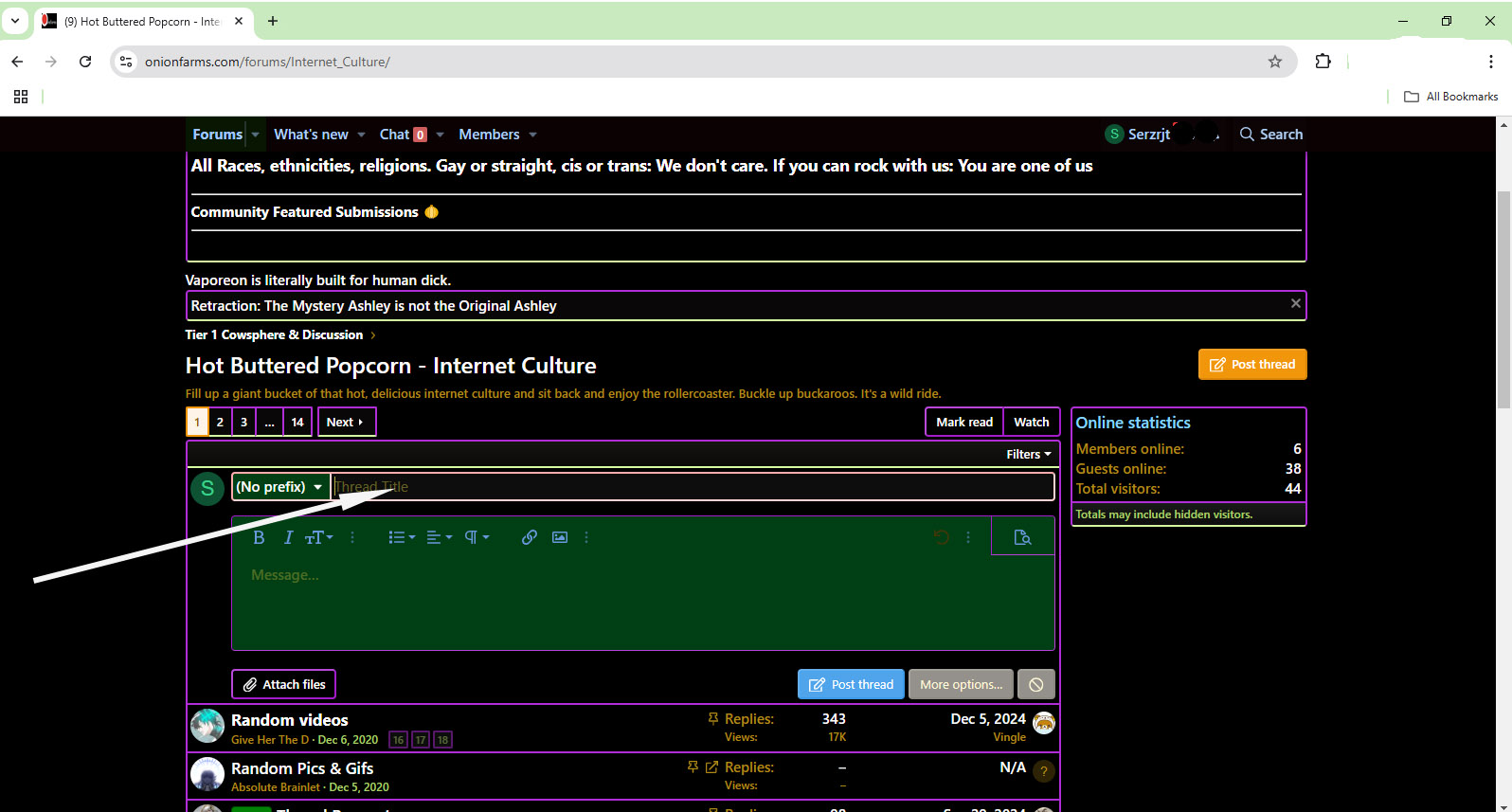Image resolution: width=1512 pixels, height=812 pixels.
Task: Click the cancel icon button beside More options
Action: 1035,684
